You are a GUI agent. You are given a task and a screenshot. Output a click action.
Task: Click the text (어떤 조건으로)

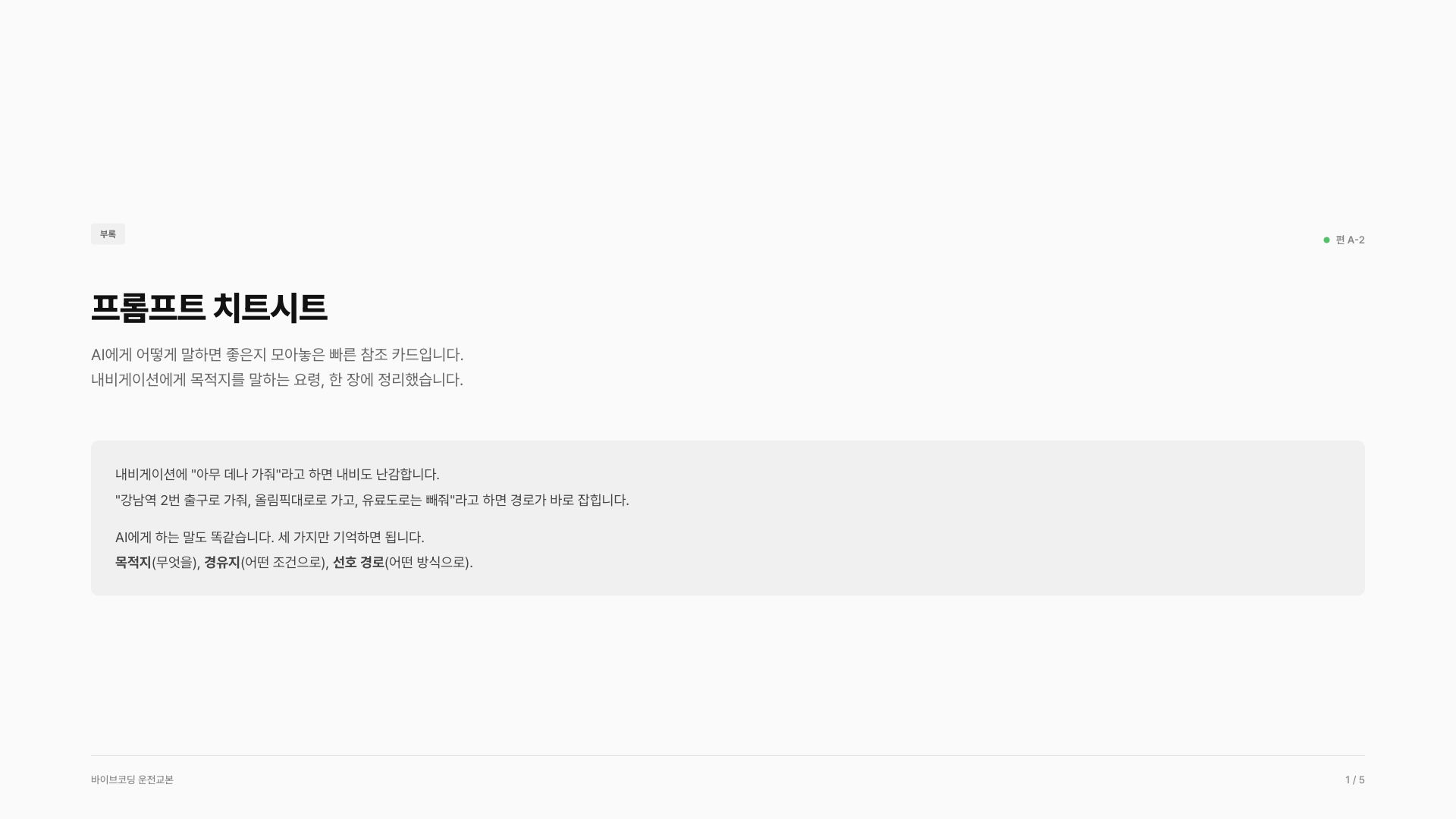[x=283, y=563]
